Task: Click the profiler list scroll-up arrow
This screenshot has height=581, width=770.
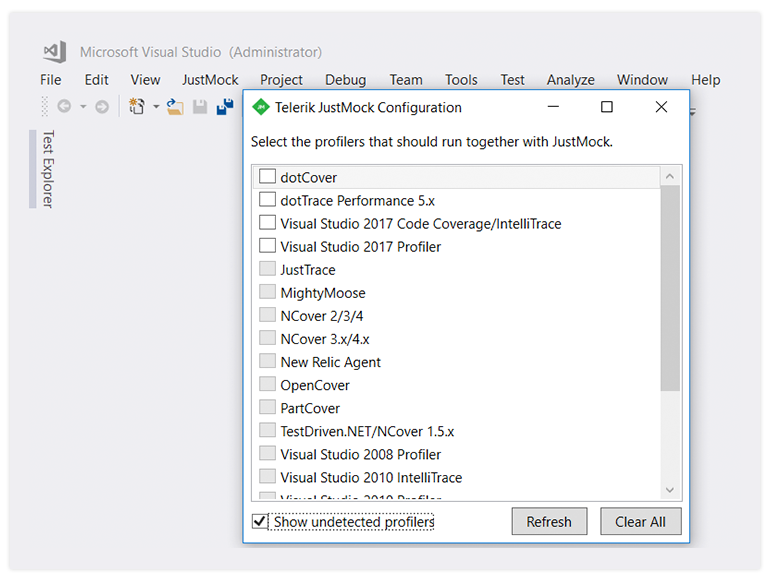Action: [670, 176]
